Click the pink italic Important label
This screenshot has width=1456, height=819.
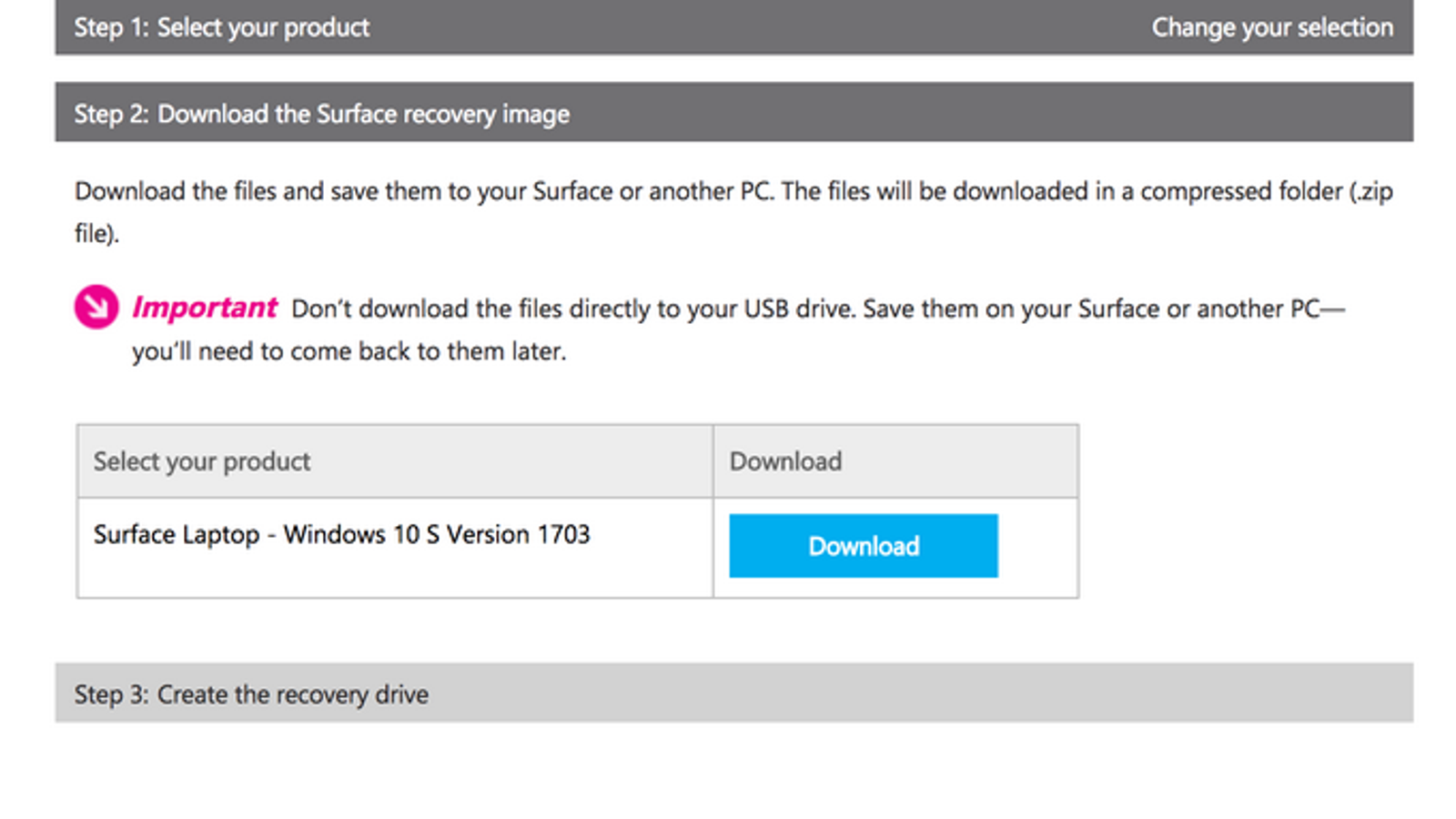click(x=205, y=308)
